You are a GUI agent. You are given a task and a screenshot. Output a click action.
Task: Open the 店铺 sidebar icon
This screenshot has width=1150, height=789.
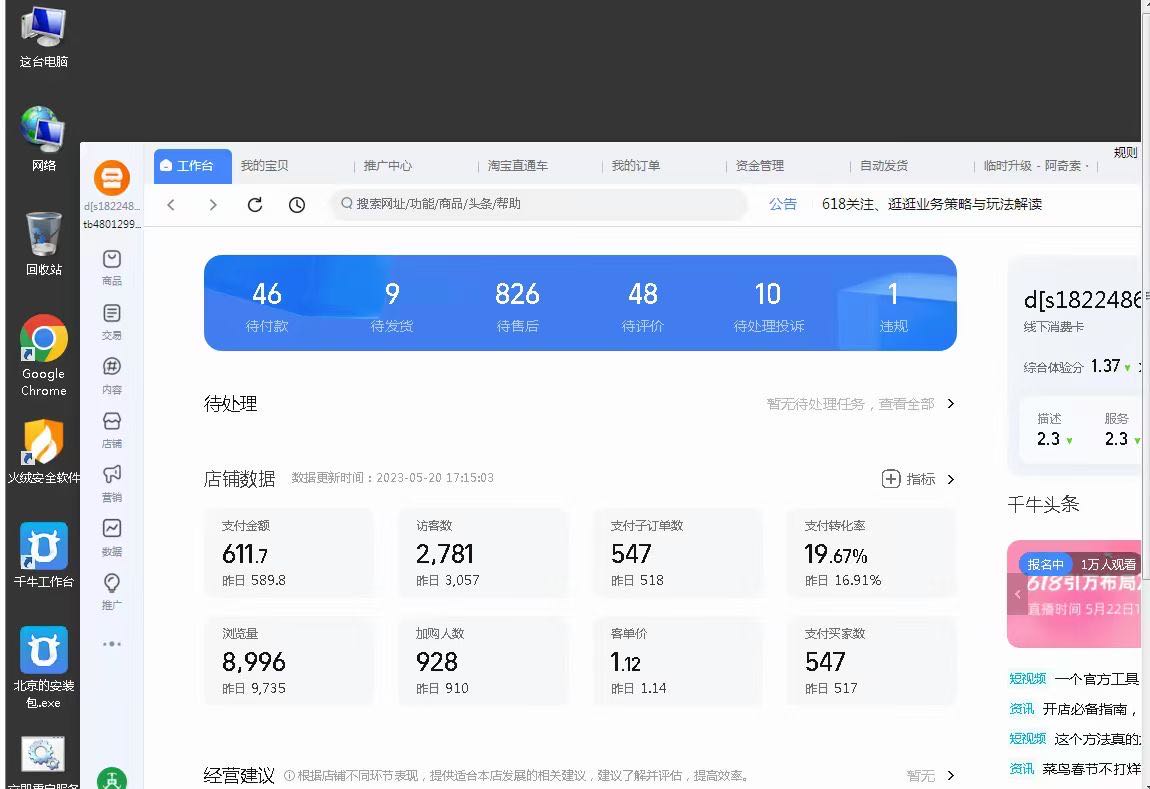pyautogui.click(x=111, y=429)
